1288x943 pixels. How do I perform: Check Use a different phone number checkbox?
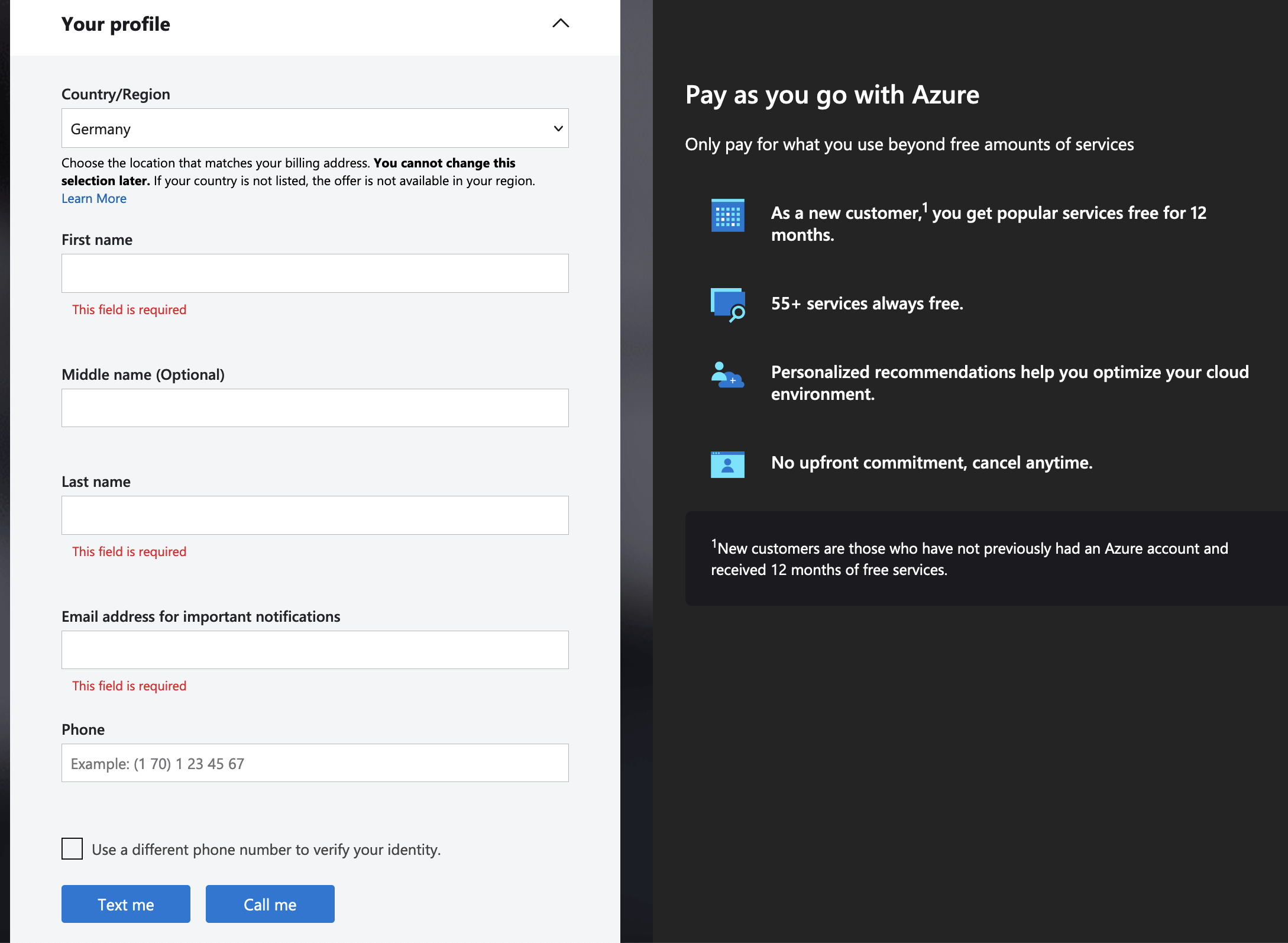click(x=72, y=848)
